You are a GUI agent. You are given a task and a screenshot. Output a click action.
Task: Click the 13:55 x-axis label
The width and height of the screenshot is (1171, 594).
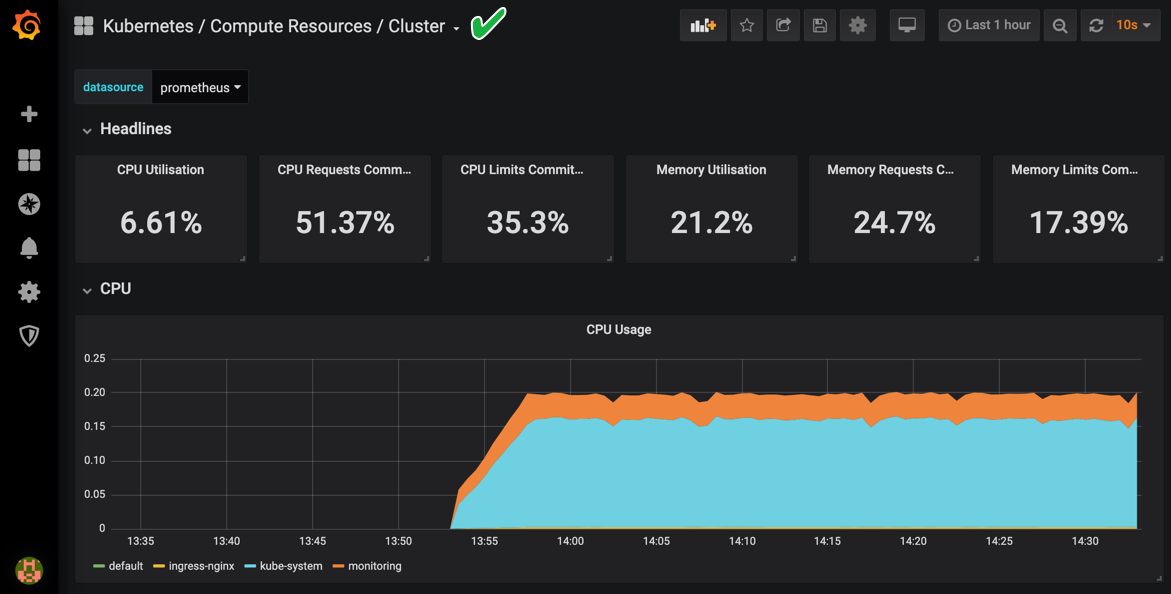tap(484, 541)
